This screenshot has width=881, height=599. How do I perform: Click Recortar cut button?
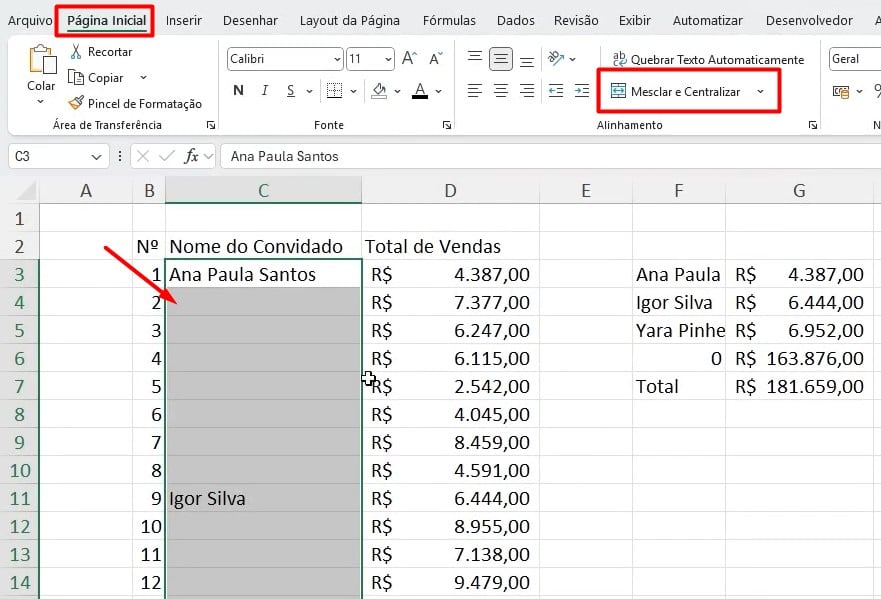101,52
